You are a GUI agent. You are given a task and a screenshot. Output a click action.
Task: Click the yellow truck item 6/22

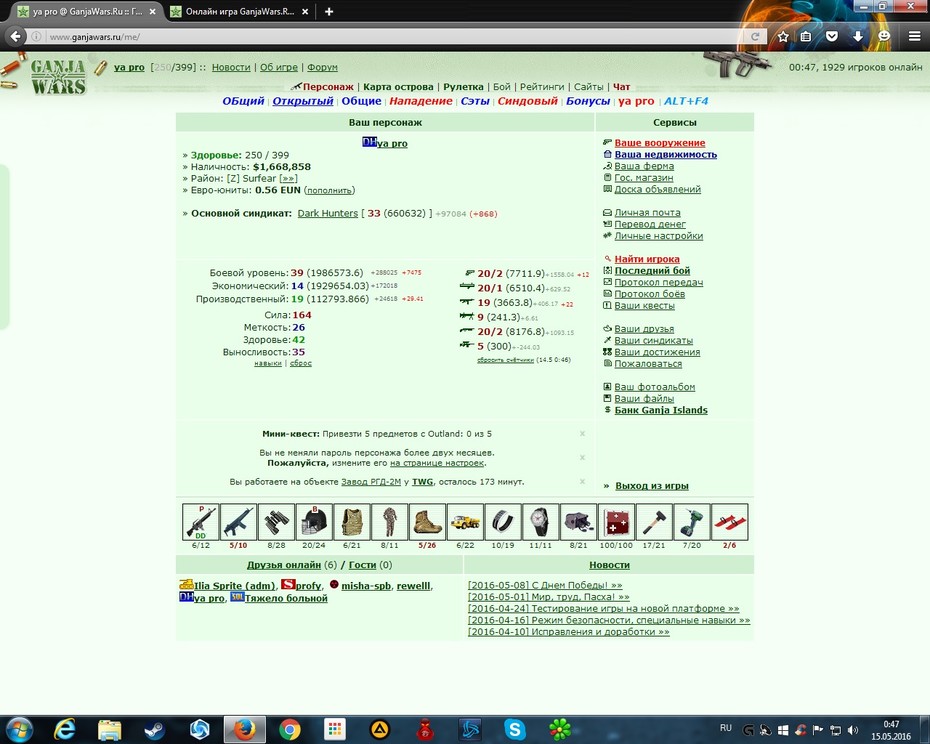pos(465,522)
